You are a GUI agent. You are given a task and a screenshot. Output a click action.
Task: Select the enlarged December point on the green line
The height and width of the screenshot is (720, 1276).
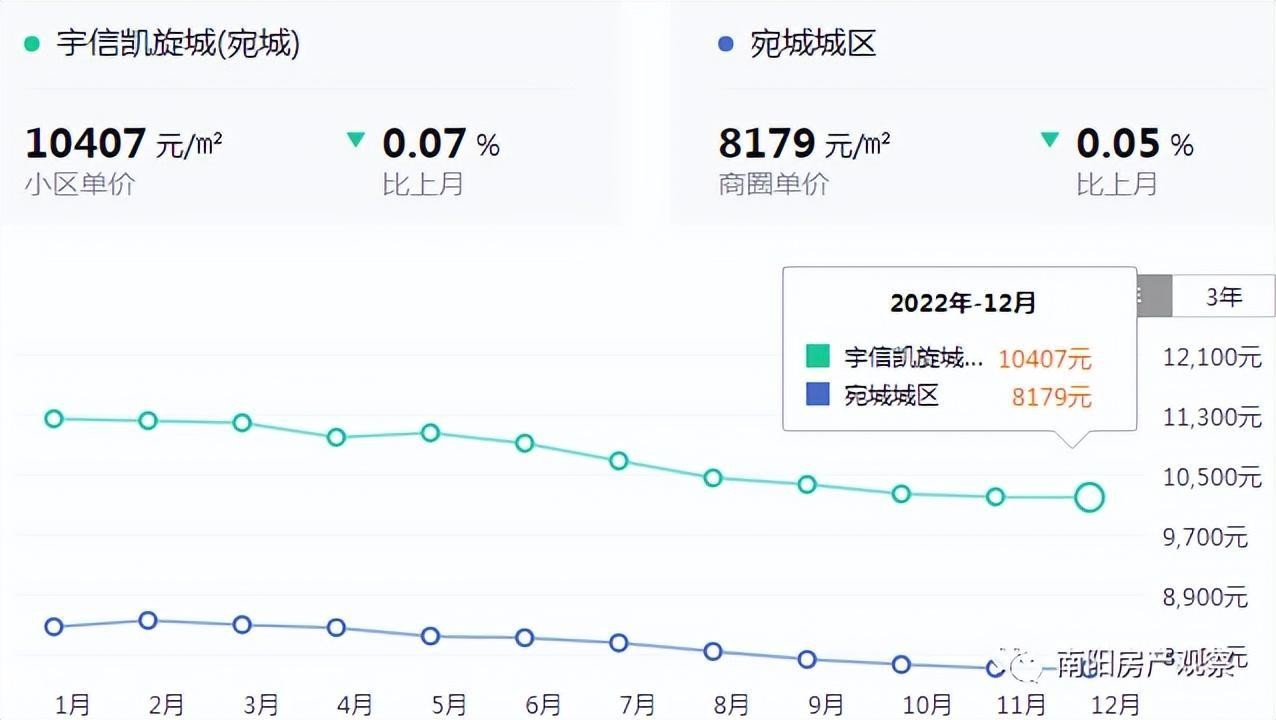coord(1089,496)
